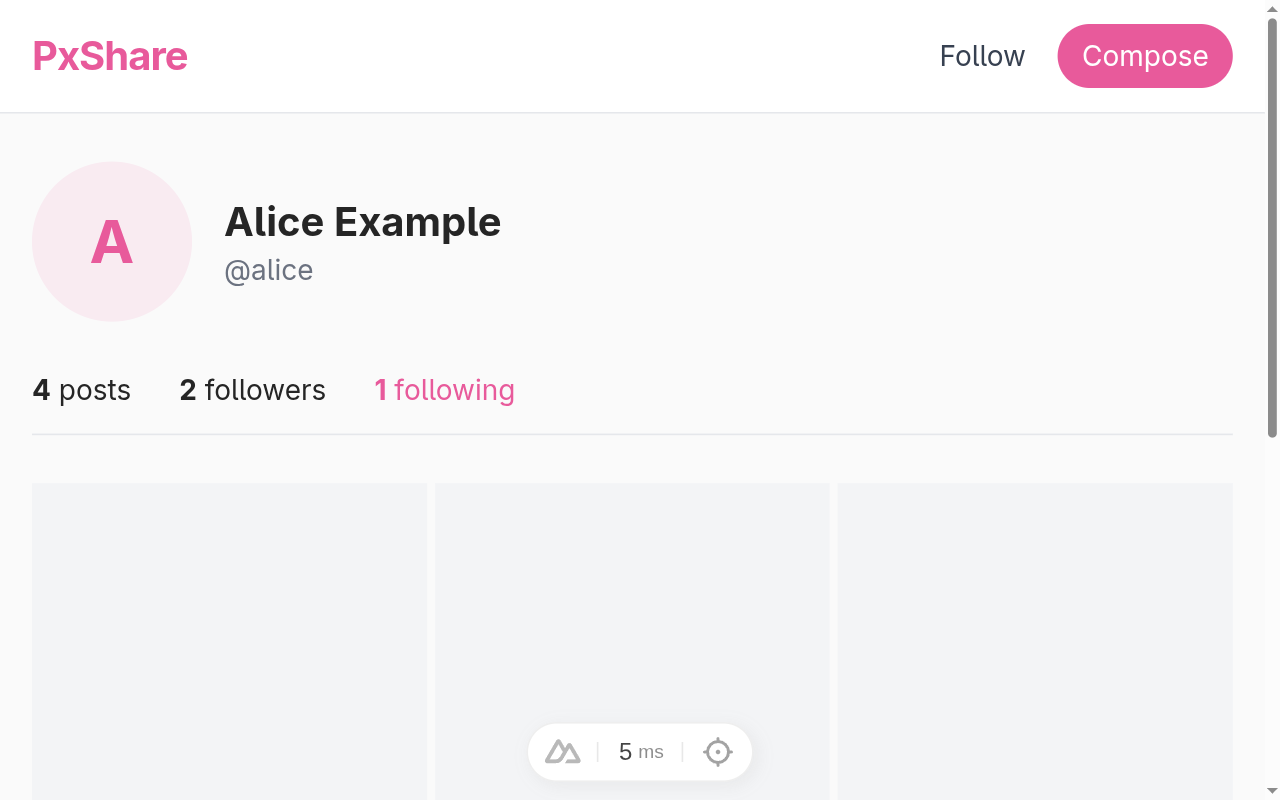Click the Compose button
Image resolution: width=1280 pixels, height=800 pixels.
click(1145, 56)
